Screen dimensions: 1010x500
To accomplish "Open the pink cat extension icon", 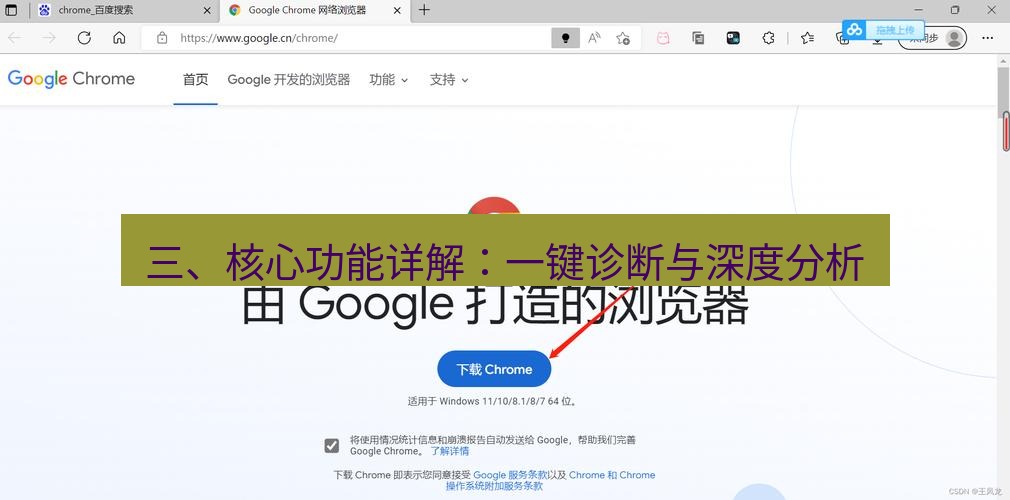I will pyautogui.click(x=663, y=38).
